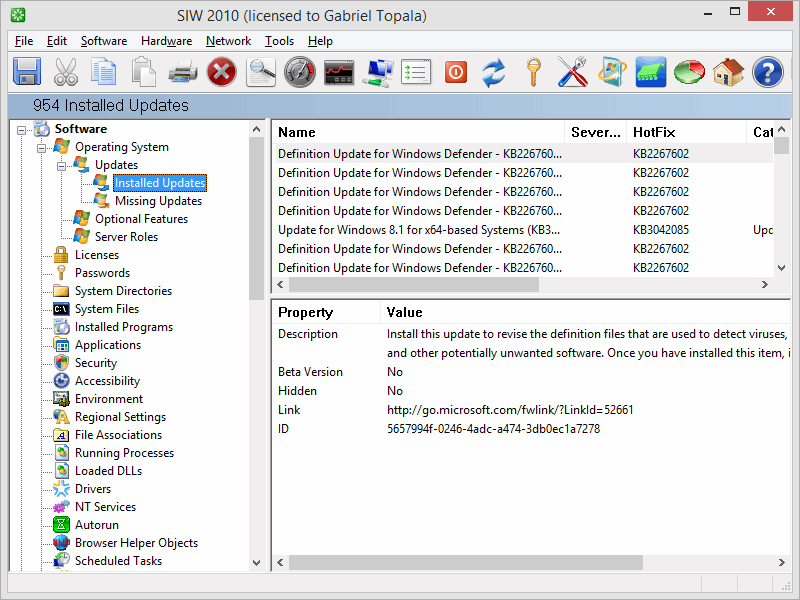Open the Hardware menu
The height and width of the screenshot is (600, 800).
(x=166, y=41)
